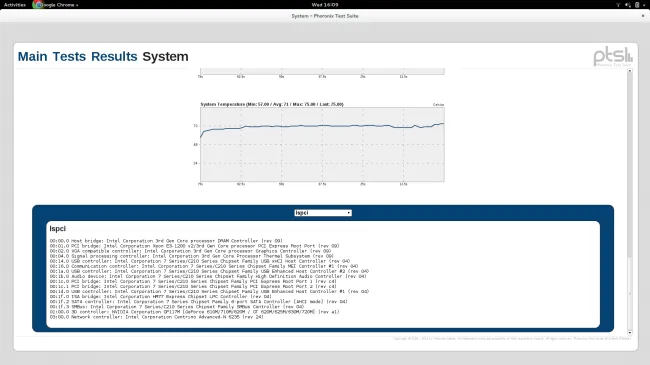This screenshot has height=365, width=650.
Task: Open the Results section
Action: (x=114, y=56)
